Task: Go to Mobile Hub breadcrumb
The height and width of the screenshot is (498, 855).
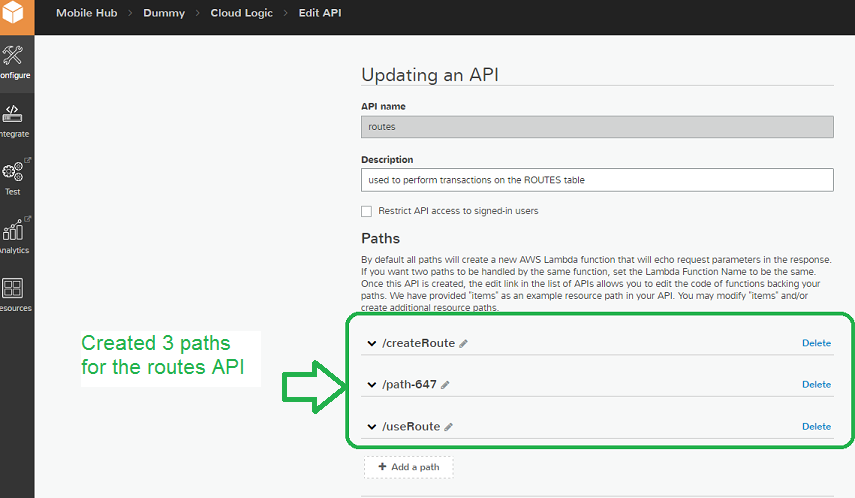Action: (x=87, y=13)
